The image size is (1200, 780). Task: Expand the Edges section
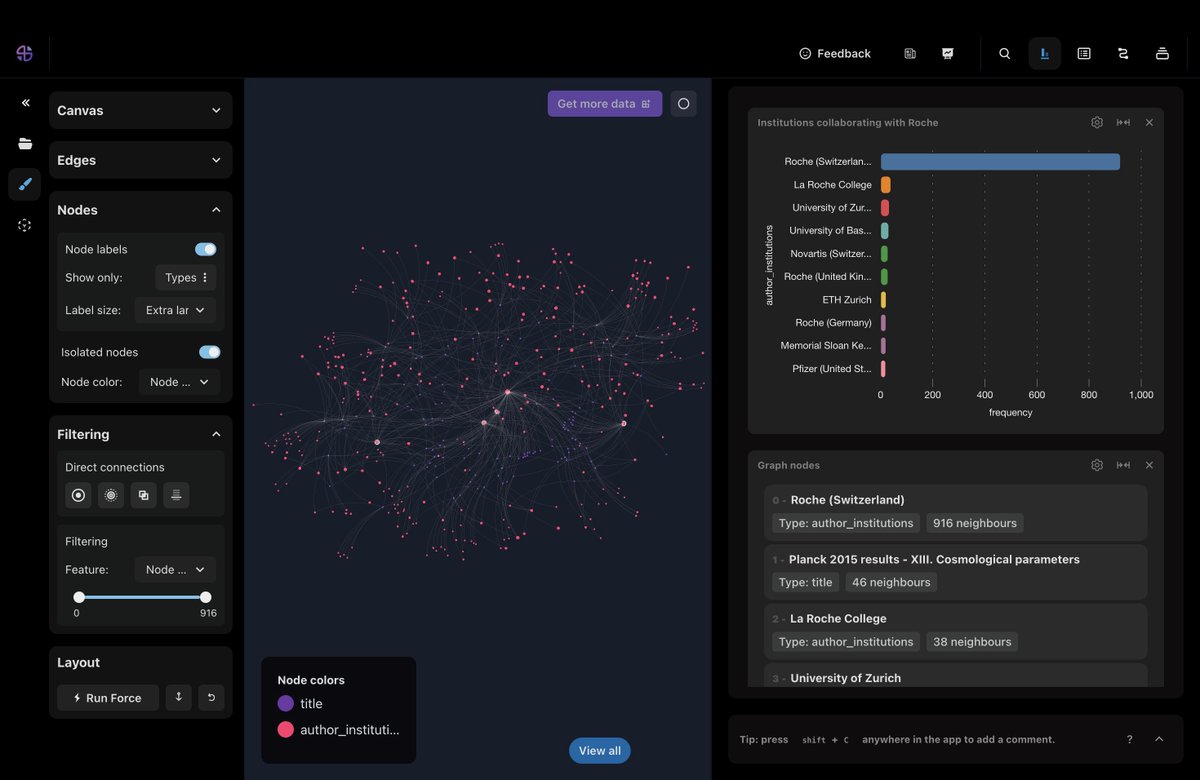click(x=141, y=160)
